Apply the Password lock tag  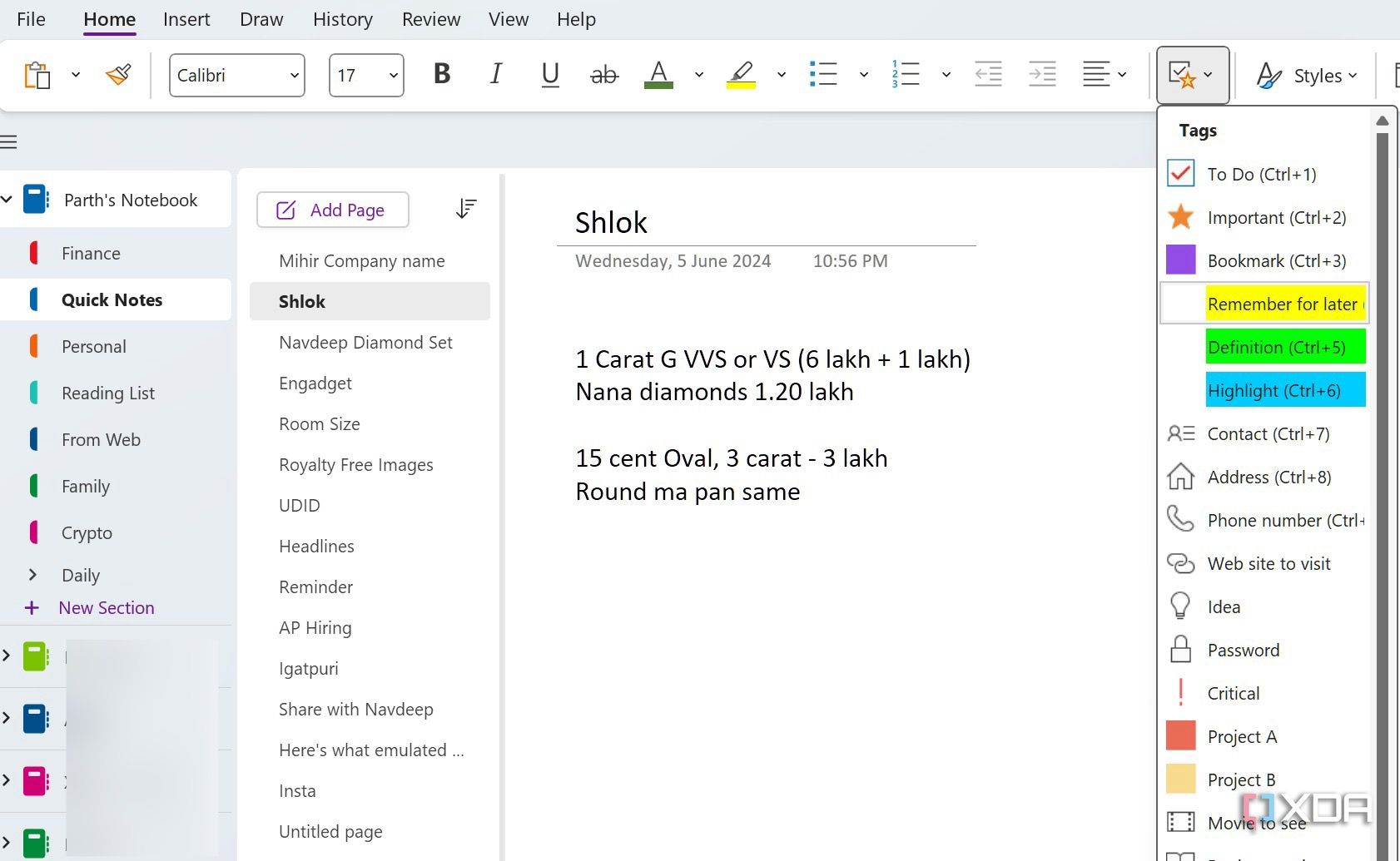tap(1263, 650)
